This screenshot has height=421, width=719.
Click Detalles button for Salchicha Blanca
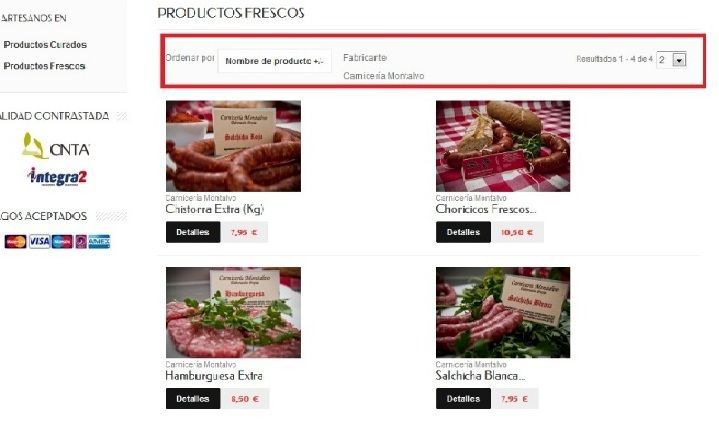pyautogui.click(x=463, y=399)
